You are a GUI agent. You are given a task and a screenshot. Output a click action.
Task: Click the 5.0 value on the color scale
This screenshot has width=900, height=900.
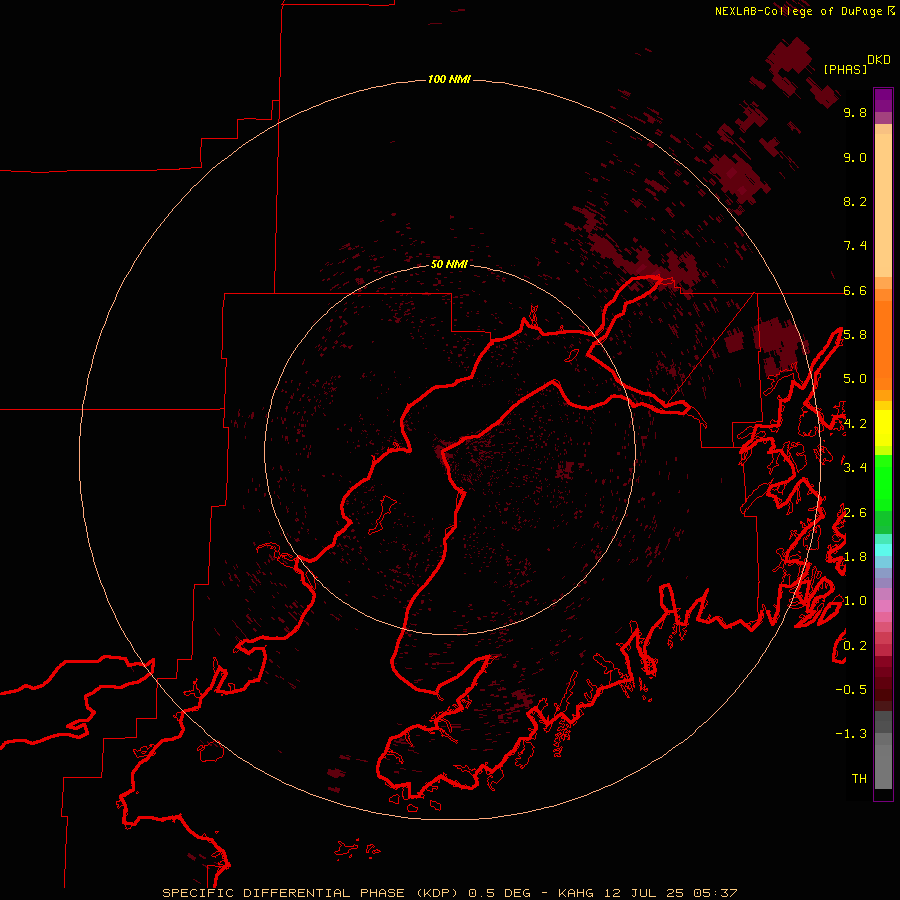[855, 379]
